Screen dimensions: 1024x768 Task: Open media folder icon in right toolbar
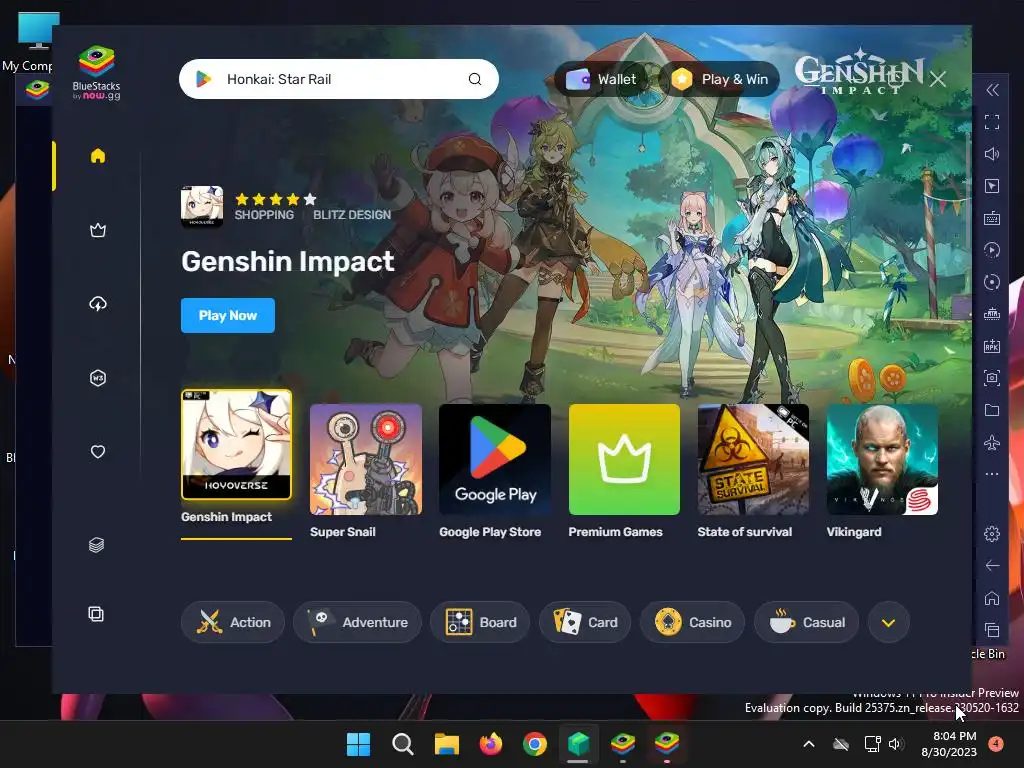[x=992, y=410]
